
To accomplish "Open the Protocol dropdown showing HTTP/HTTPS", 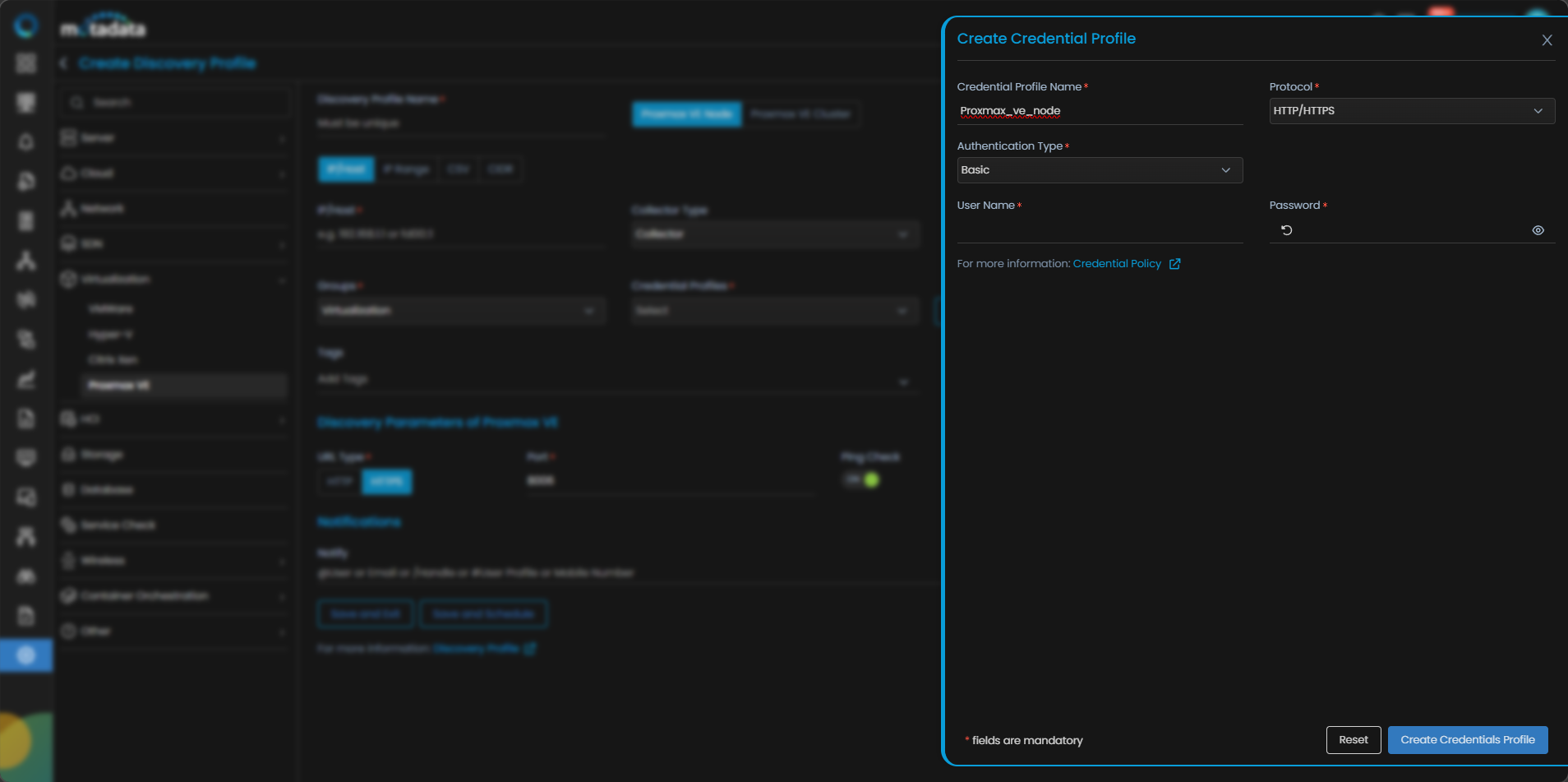I will point(1411,111).
